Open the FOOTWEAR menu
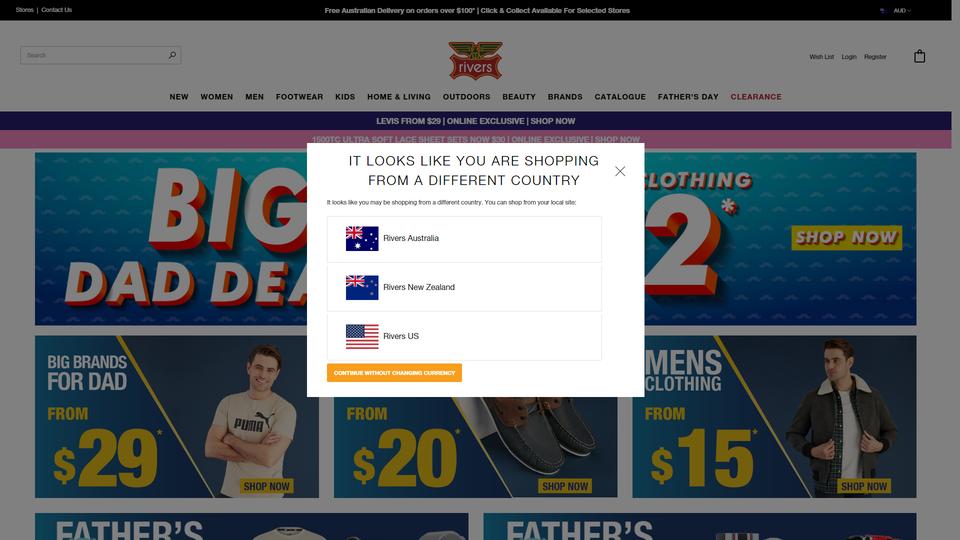 point(299,97)
